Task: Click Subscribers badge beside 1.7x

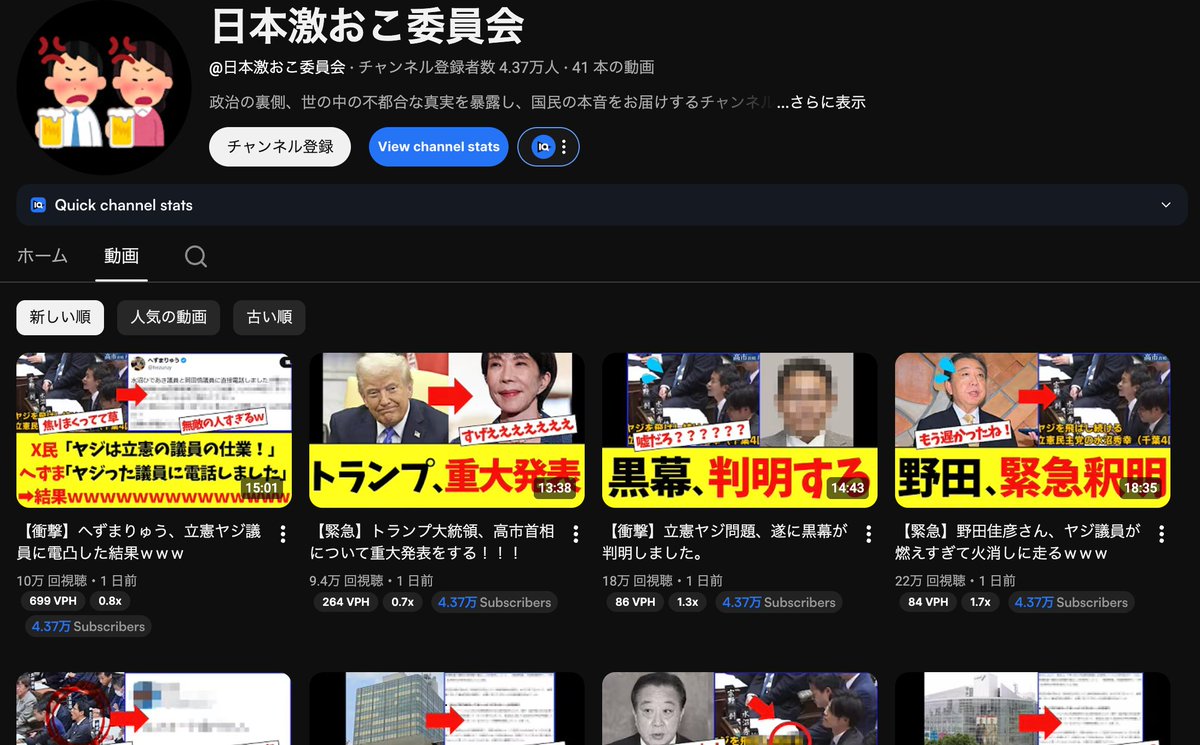Action: coord(1072,602)
